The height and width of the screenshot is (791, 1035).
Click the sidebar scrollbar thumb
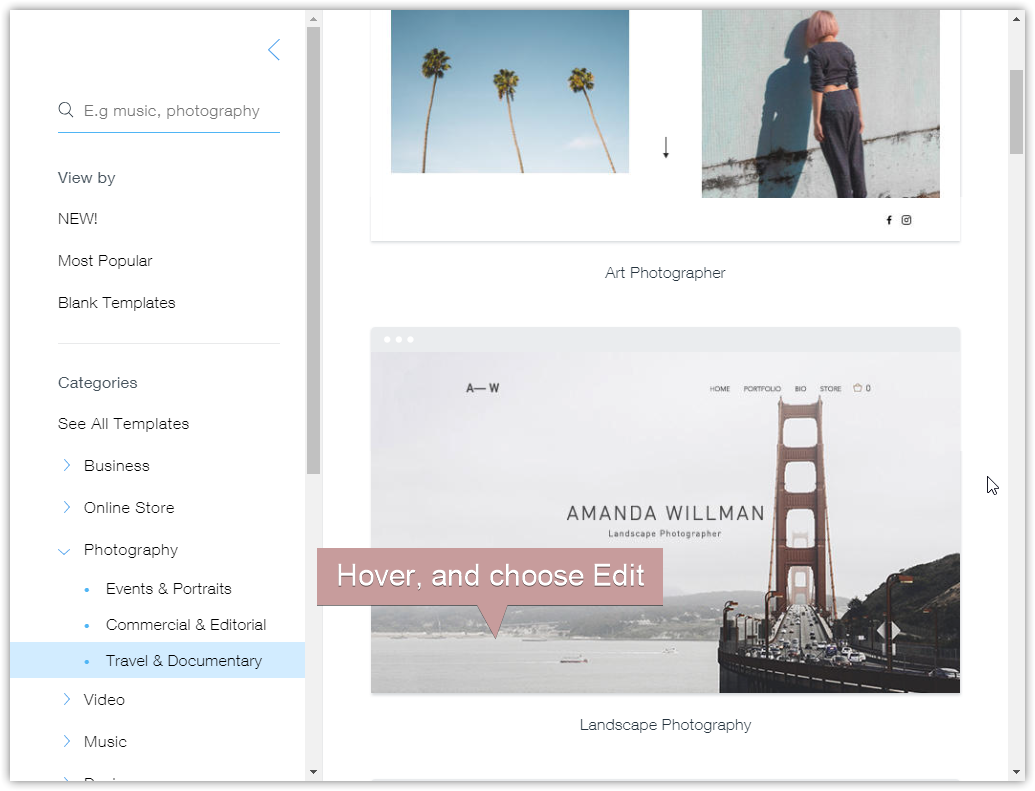(x=314, y=250)
